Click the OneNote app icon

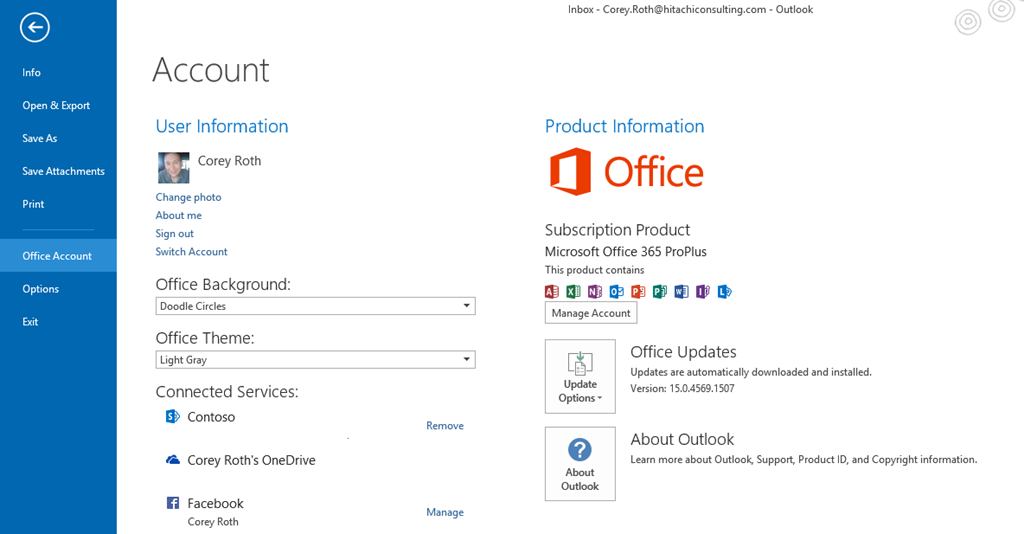[595, 292]
